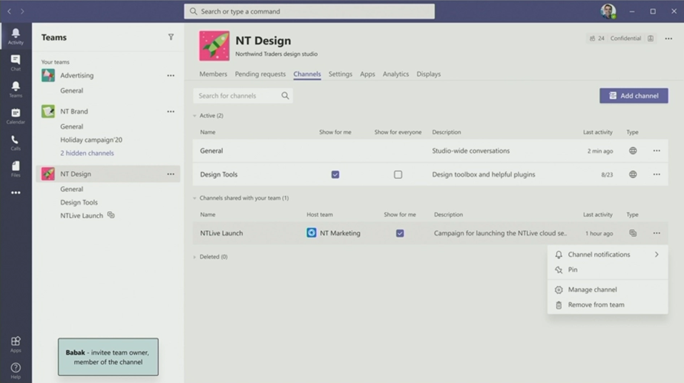Click NT Marketing host team icon
This screenshot has height=383, width=684.
pos(311,233)
